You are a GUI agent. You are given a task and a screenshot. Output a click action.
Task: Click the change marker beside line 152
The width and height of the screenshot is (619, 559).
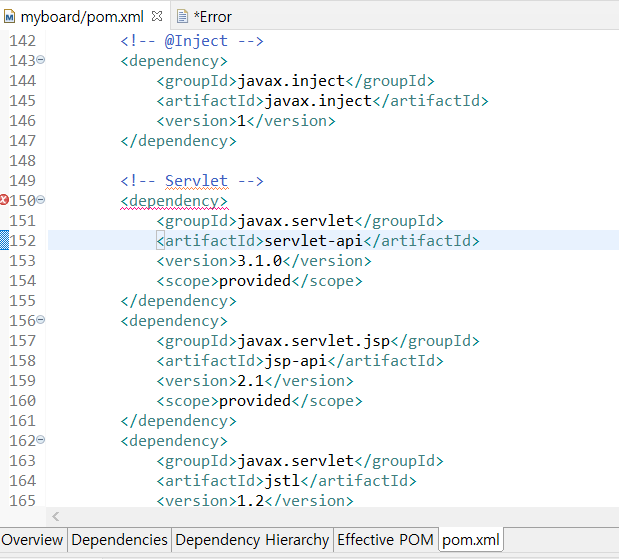click(x=4, y=240)
